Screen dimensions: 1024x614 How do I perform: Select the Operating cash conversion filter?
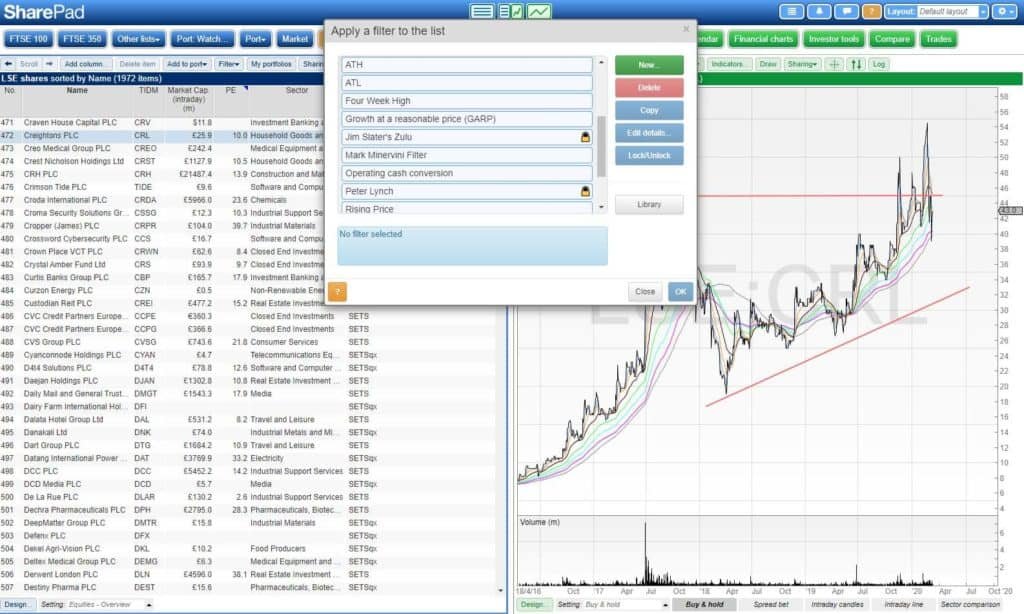coord(467,173)
